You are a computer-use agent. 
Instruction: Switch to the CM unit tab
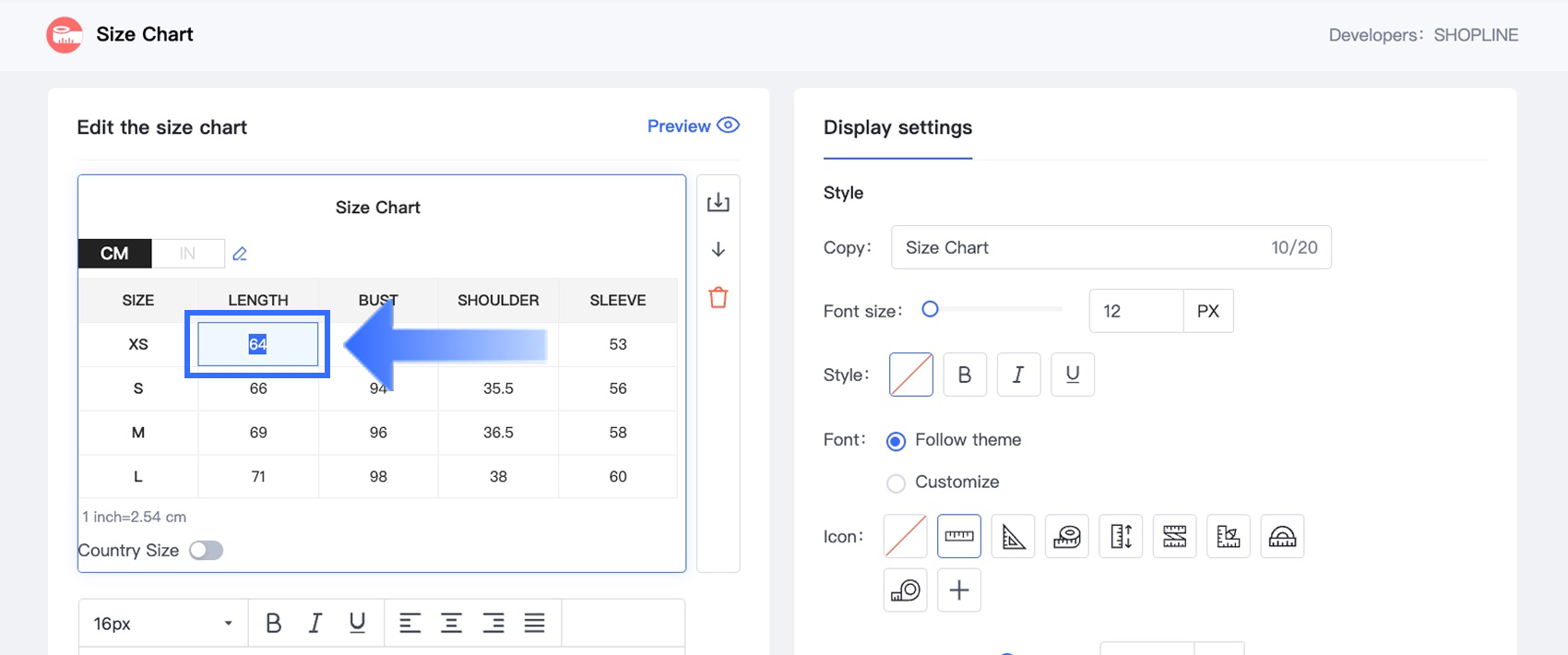[114, 254]
